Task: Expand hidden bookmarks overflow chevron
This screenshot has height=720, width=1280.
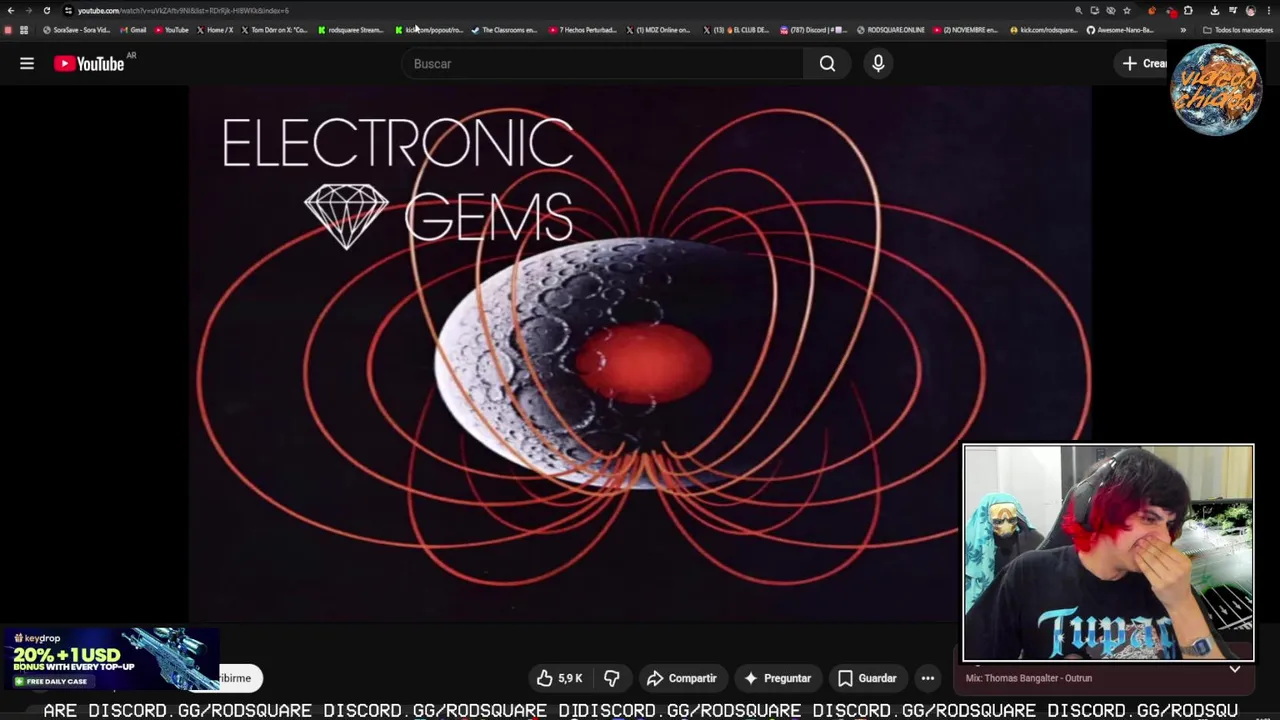Action: click(1183, 30)
